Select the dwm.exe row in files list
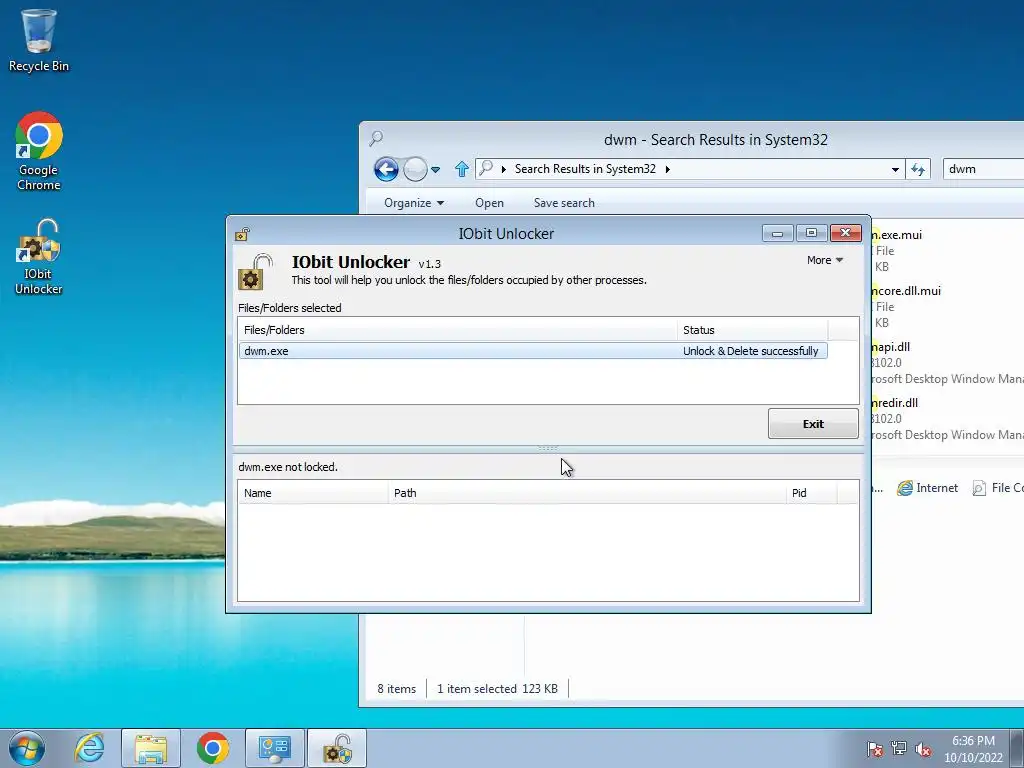Viewport: 1024px width, 768px height. coord(533,351)
